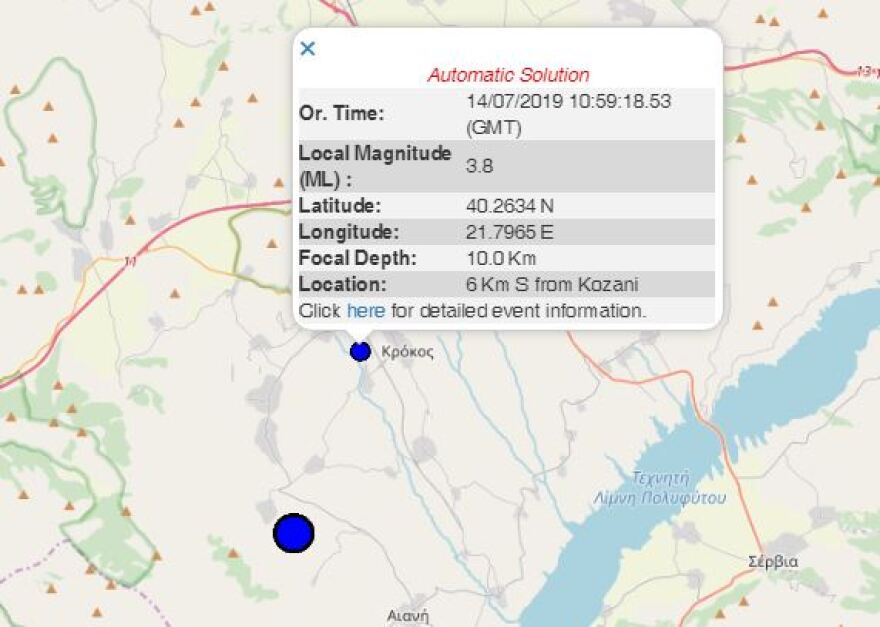Click the orange peak triangle near Σέρβια
Image resolution: width=880 pixels, height=627 pixels.
pos(743,601)
